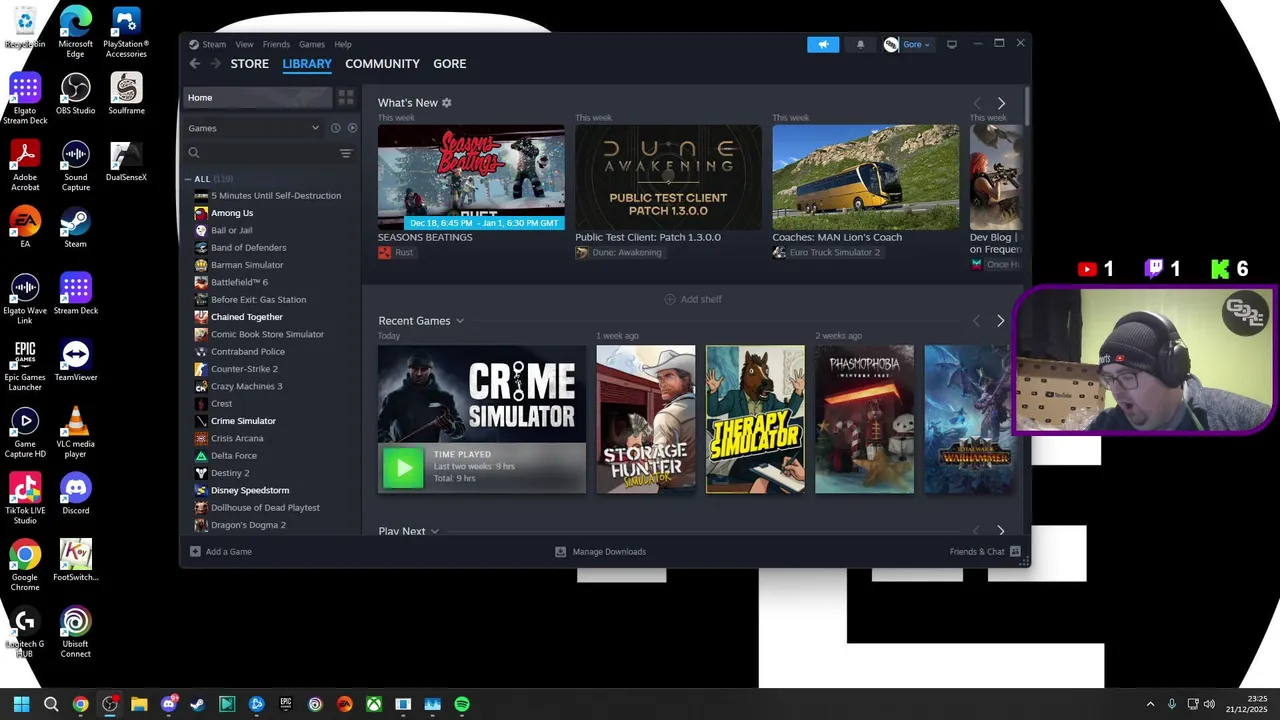Click the library search field
Screen dimensions: 1280x720
click(260, 153)
